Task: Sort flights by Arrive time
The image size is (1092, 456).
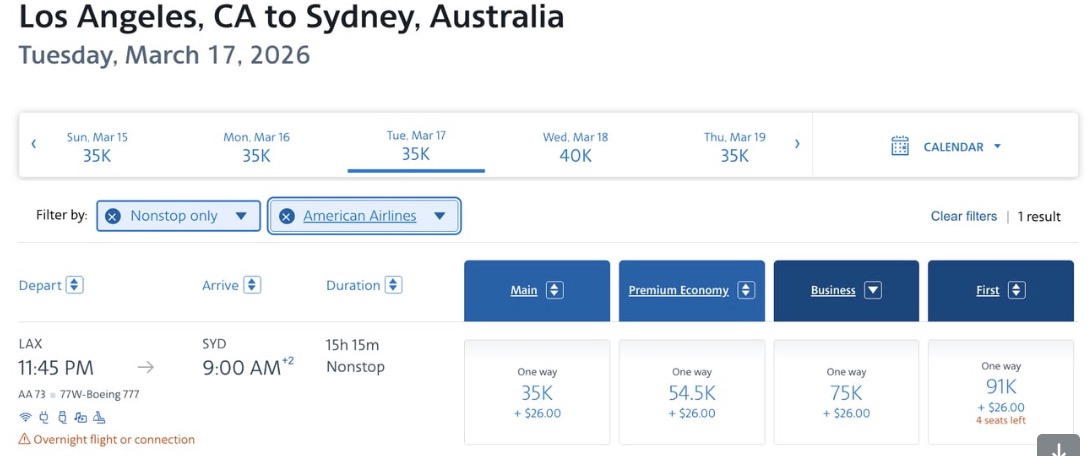Action: click(x=252, y=285)
